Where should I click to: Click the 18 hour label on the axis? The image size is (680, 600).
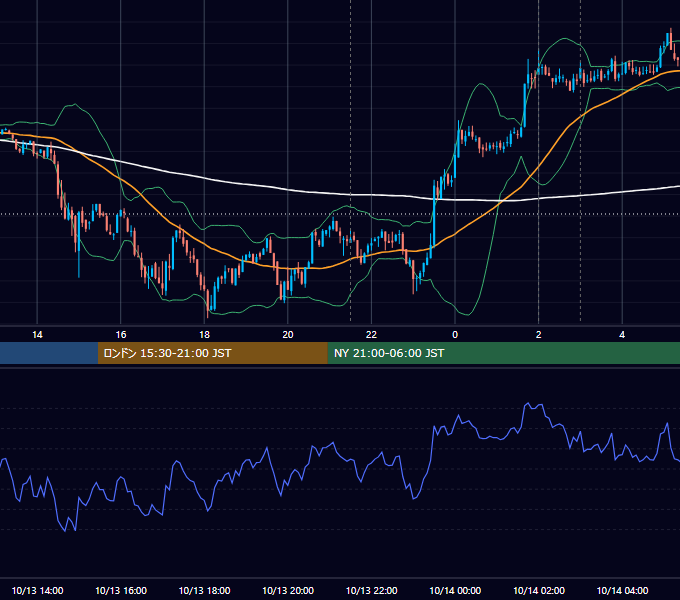coord(204,335)
